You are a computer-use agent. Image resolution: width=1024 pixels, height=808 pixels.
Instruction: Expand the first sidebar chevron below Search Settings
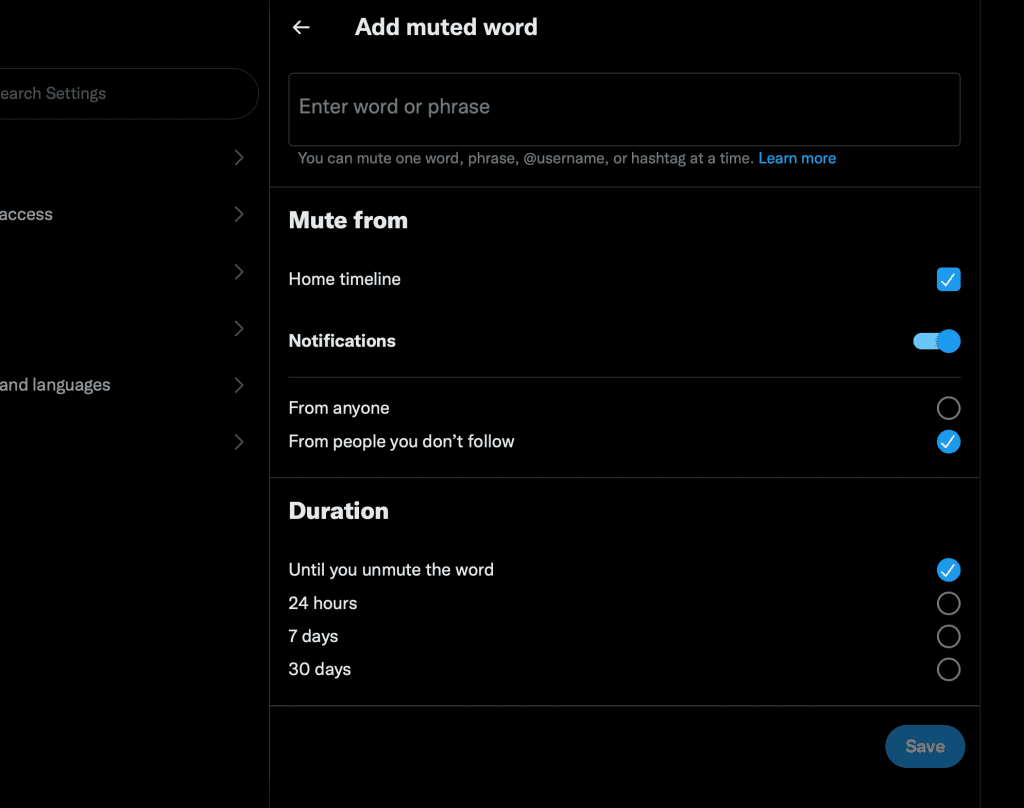pyautogui.click(x=239, y=157)
